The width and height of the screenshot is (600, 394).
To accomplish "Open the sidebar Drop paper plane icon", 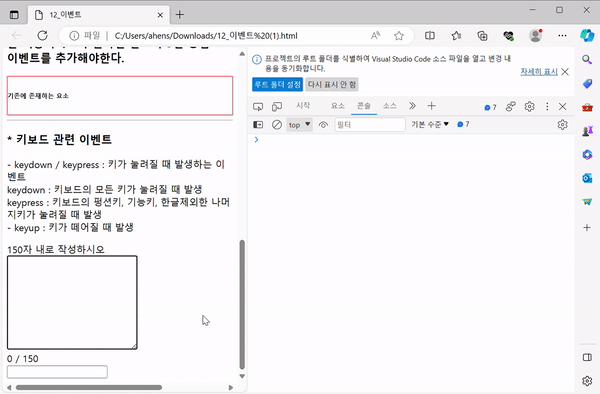I will coord(587,202).
